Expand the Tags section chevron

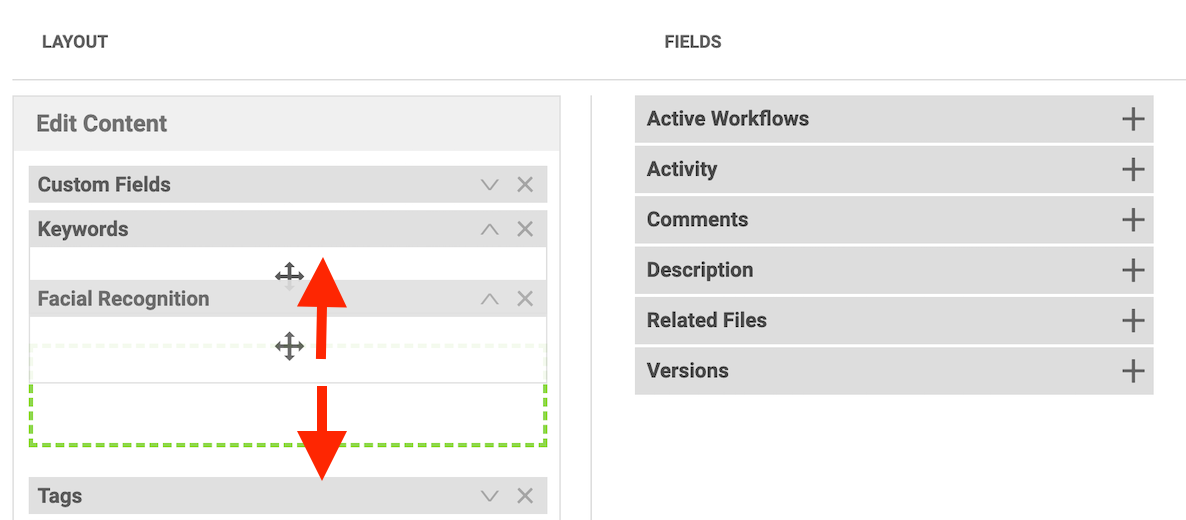(490, 497)
